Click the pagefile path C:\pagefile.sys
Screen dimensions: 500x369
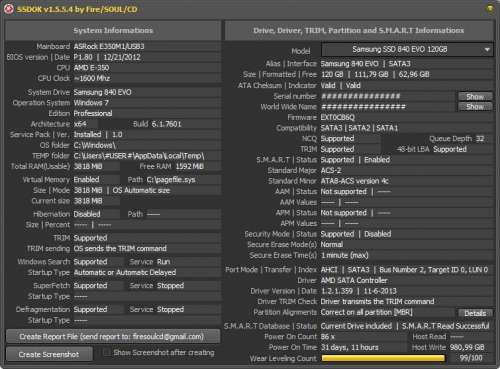[171, 180]
